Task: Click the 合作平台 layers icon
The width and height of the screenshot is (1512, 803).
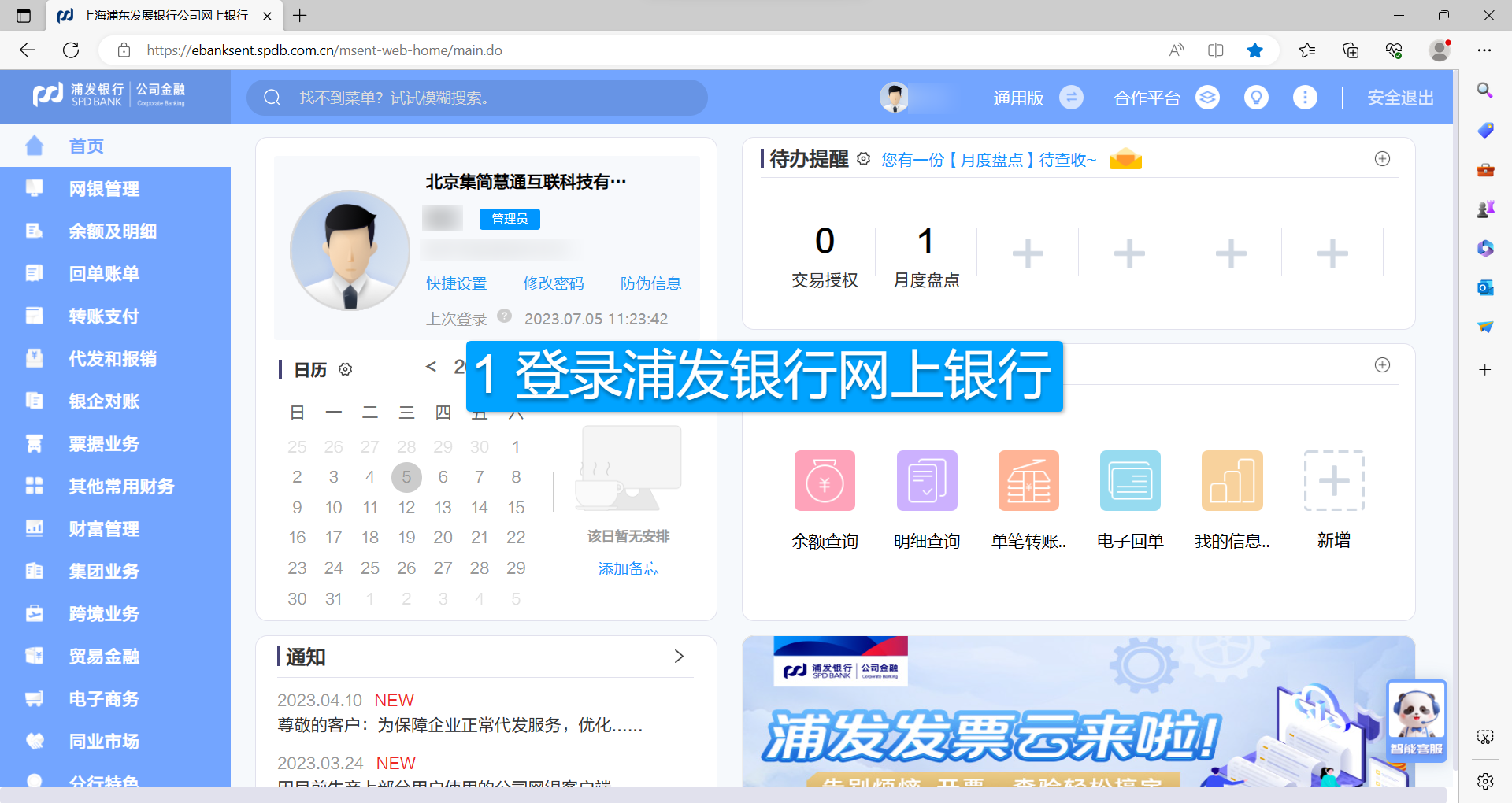Action: pos(1207,98)
